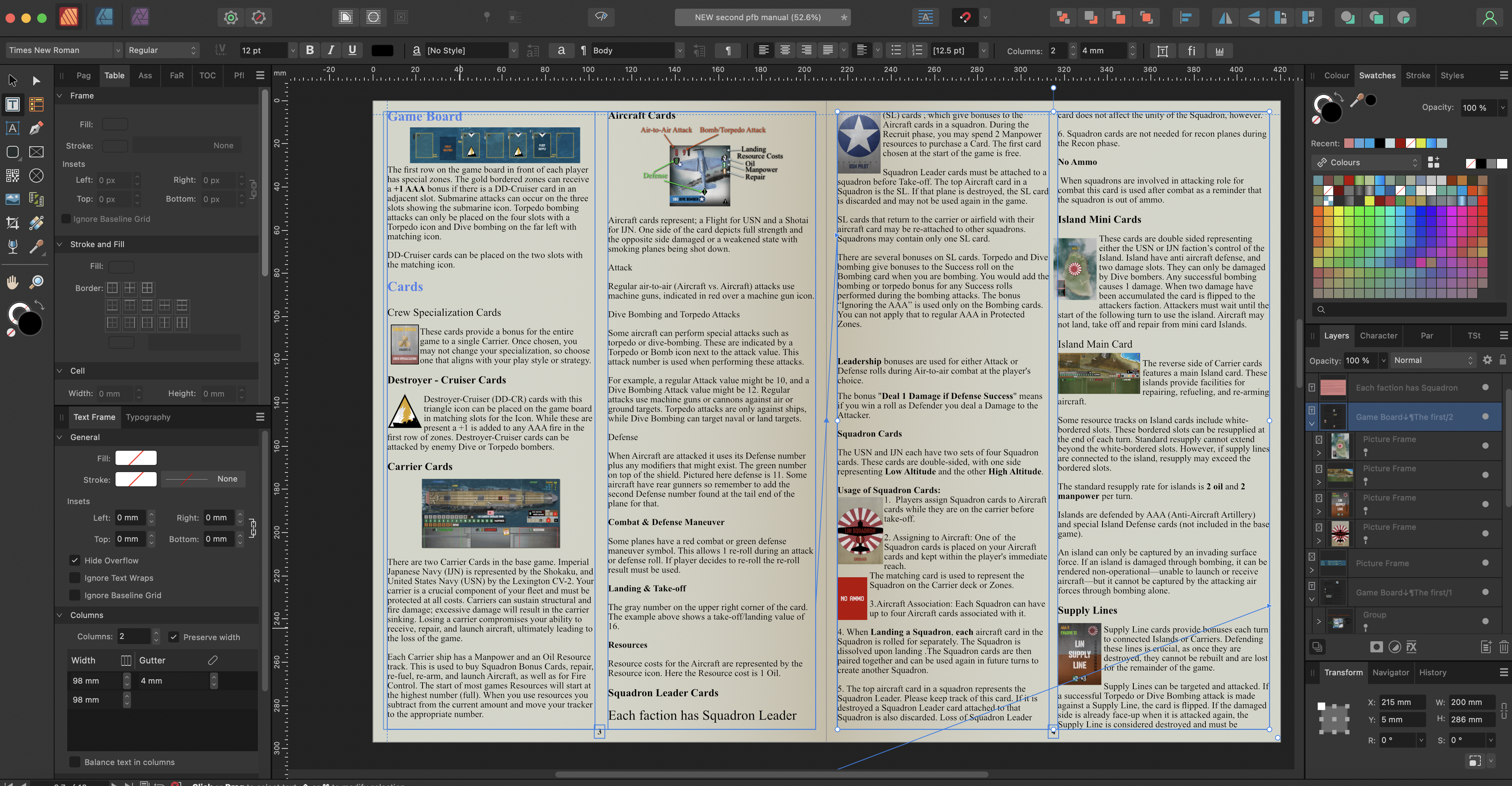Click the numbered list icon
Viewport: 1512px width, 786px height.
click(917, 51)
